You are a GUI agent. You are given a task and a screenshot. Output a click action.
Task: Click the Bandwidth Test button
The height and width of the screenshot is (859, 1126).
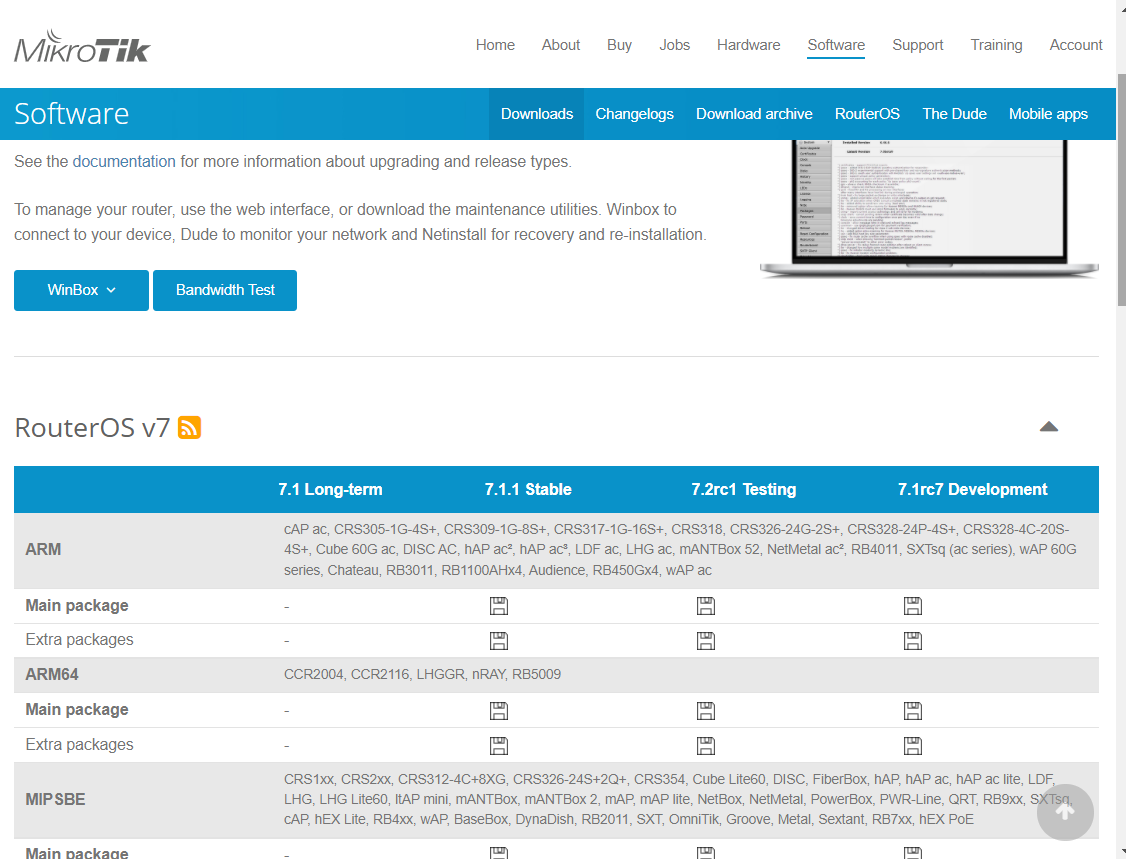pyautogui.click(x=225, y=290)
